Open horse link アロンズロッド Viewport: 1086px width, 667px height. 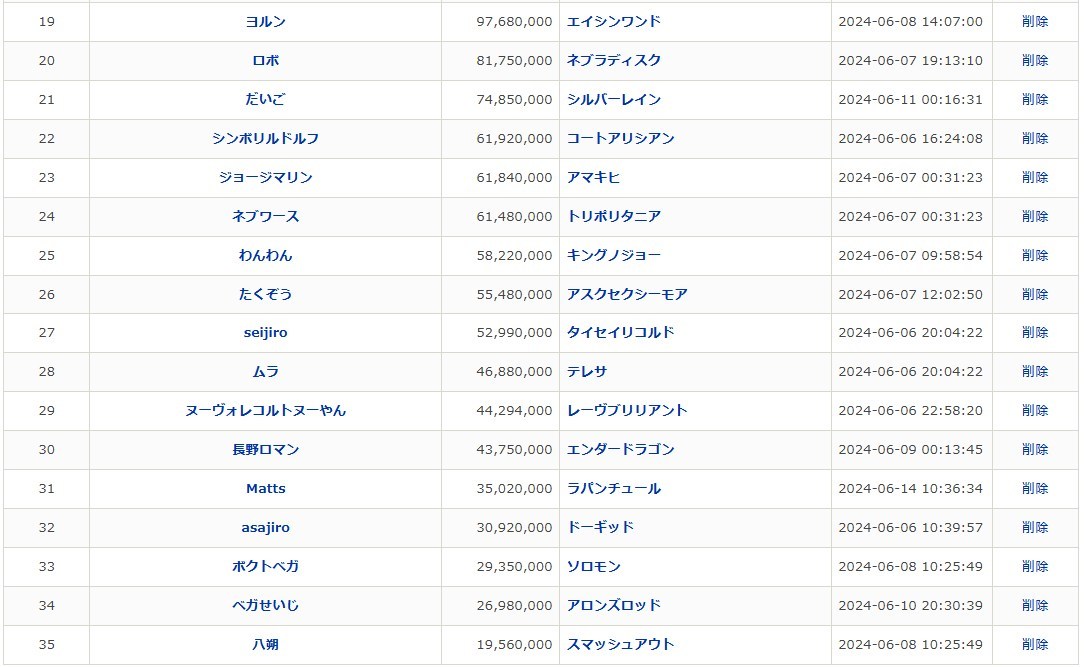[614, 605]
